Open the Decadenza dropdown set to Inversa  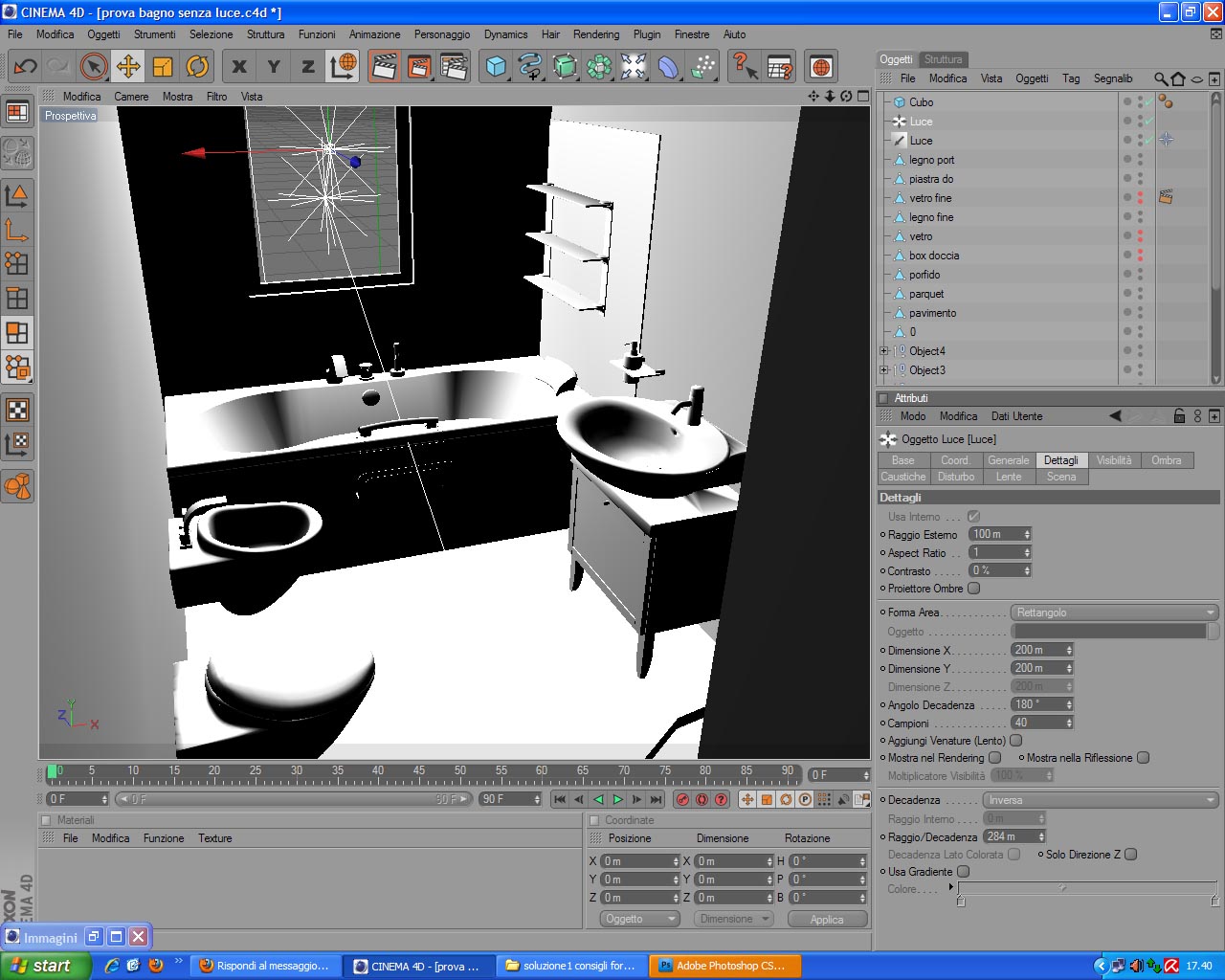point(1101,800)
